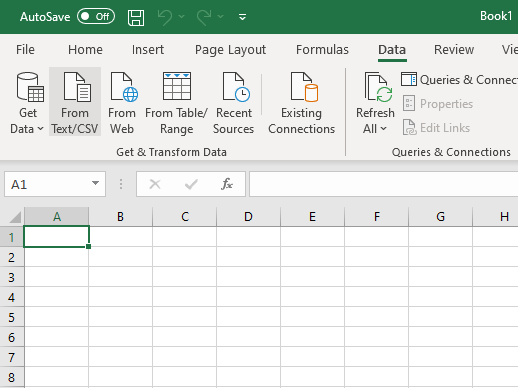Select row 7 header
518x388 pixels.
tap(12, 357)
